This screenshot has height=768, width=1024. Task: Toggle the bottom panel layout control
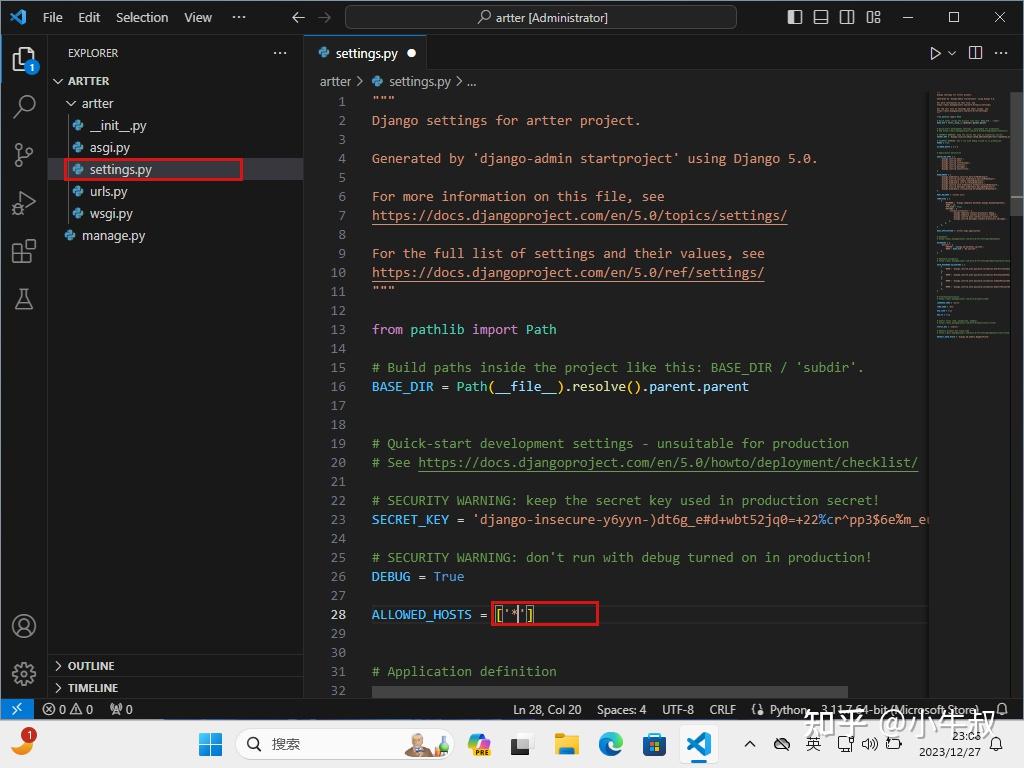coord(820,16)
